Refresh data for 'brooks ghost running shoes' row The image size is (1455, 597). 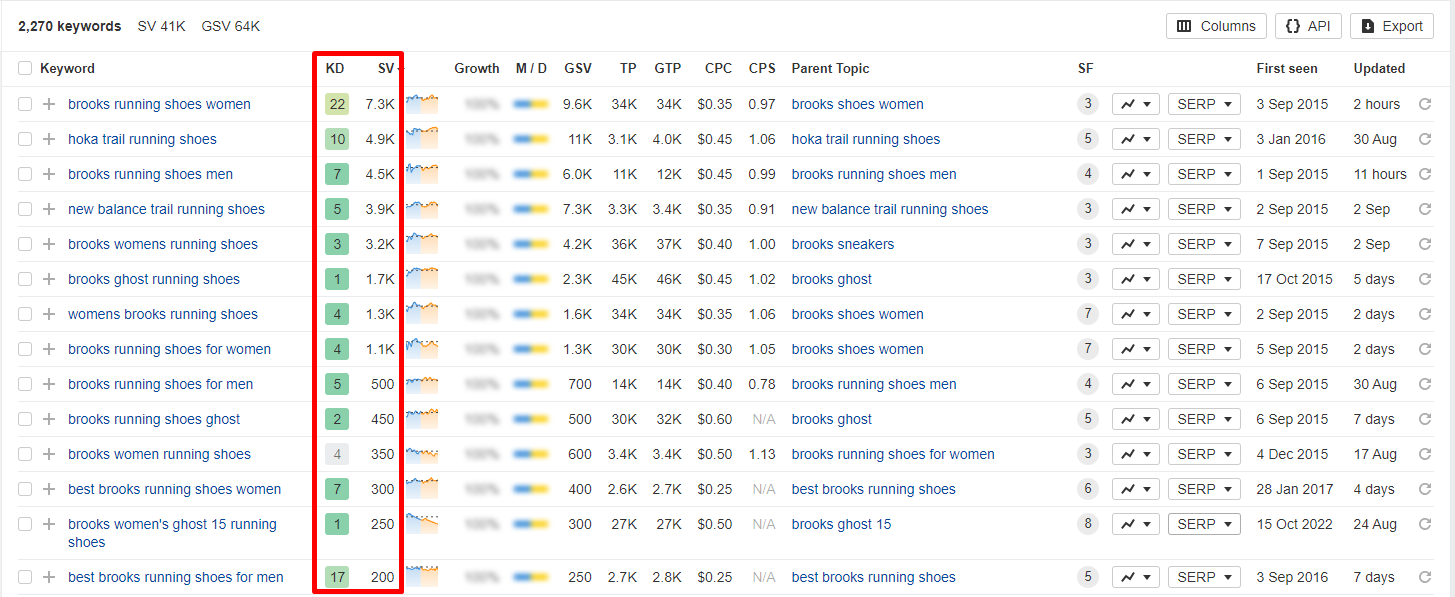tap(1425, 279)
